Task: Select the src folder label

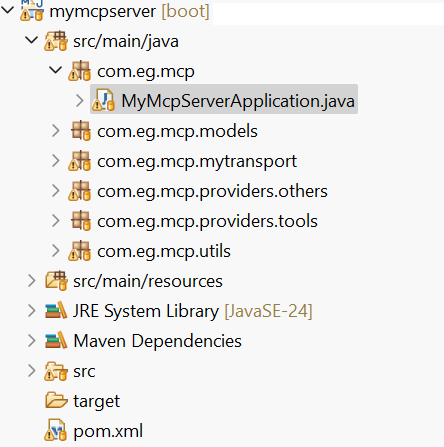Action: point(84,371)
